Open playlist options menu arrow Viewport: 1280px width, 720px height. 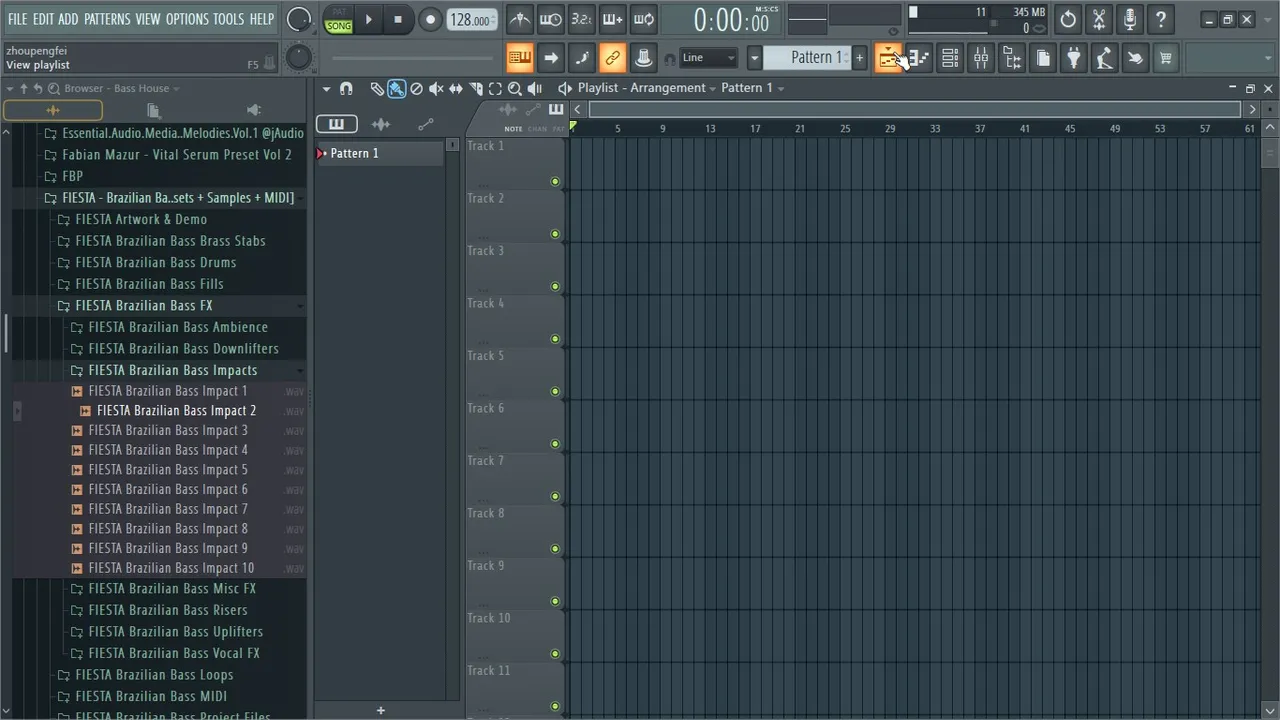pos(326,88)
